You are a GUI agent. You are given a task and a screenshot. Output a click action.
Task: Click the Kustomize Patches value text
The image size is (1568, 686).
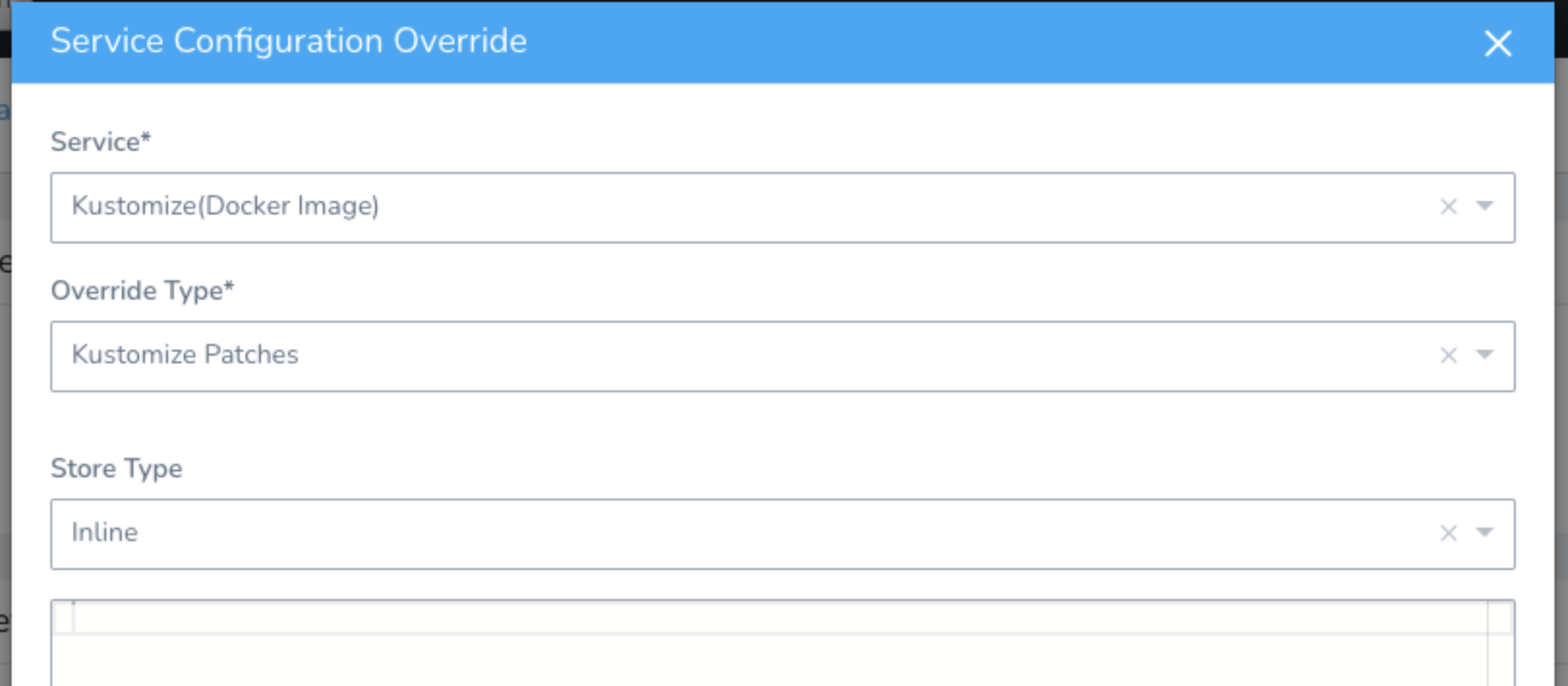(185, 355)
